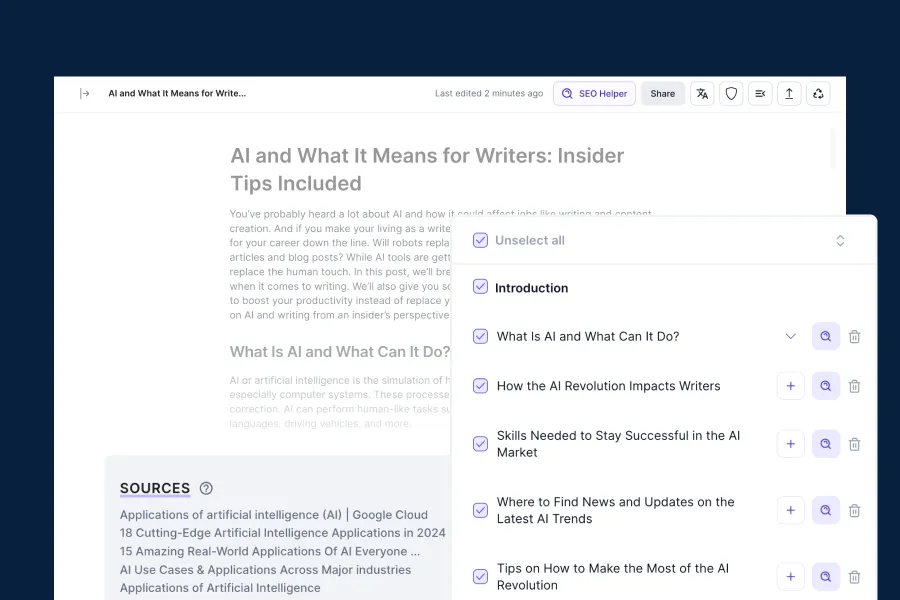The height and width of the screenshot is (600, 900).
Task: Uncheck How the AI Revolution Impacts Writers
Action: [x=480, y=385]
